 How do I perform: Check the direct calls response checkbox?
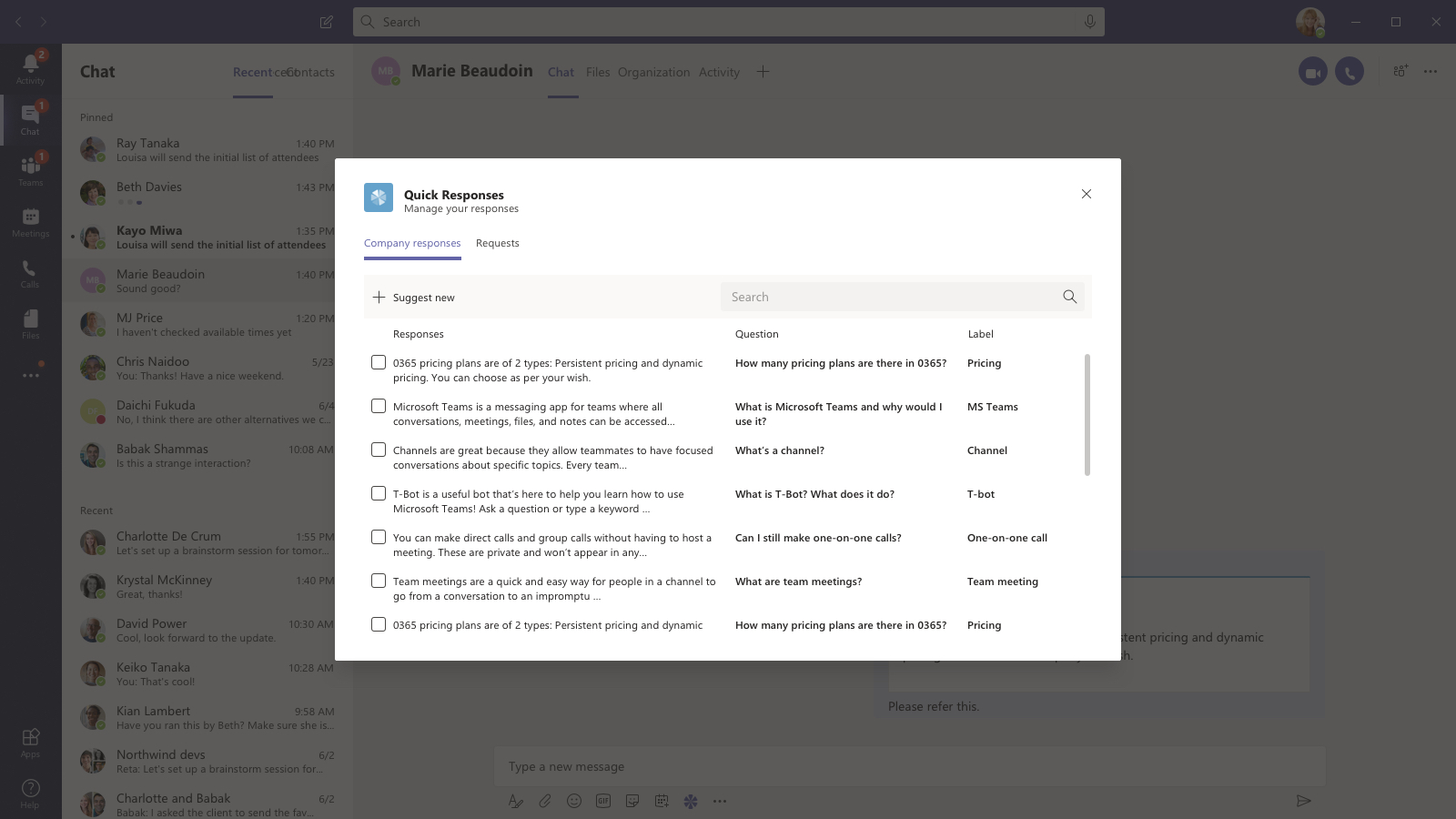point(379,537)
